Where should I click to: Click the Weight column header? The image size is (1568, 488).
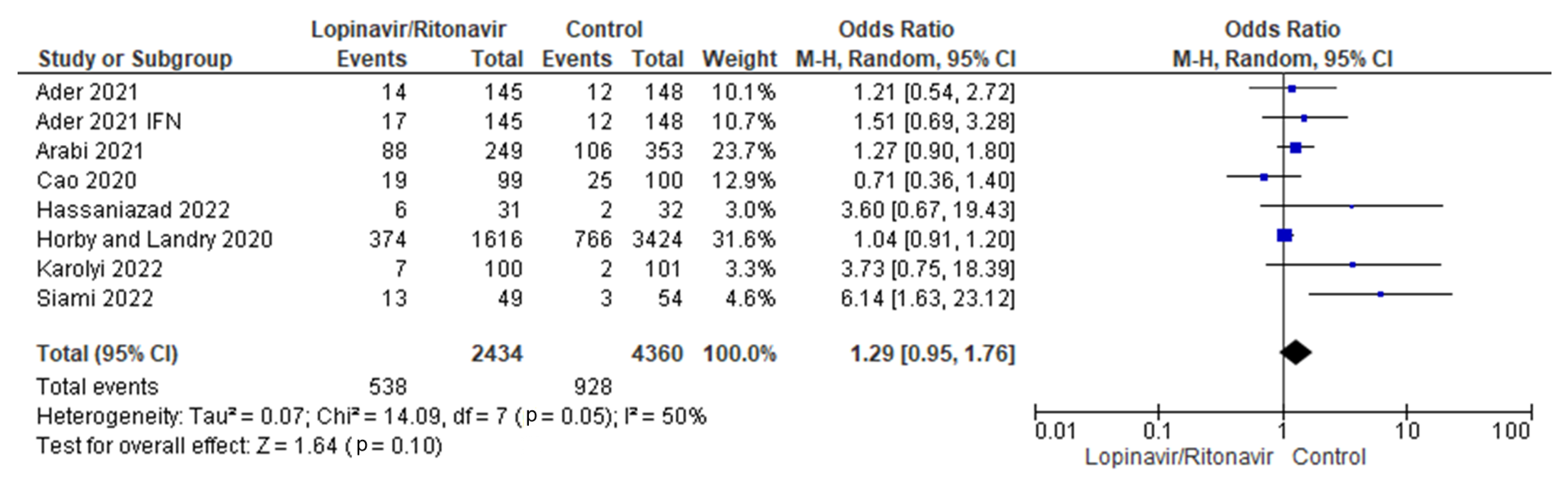pyautogui.click(x=739, y=59)
